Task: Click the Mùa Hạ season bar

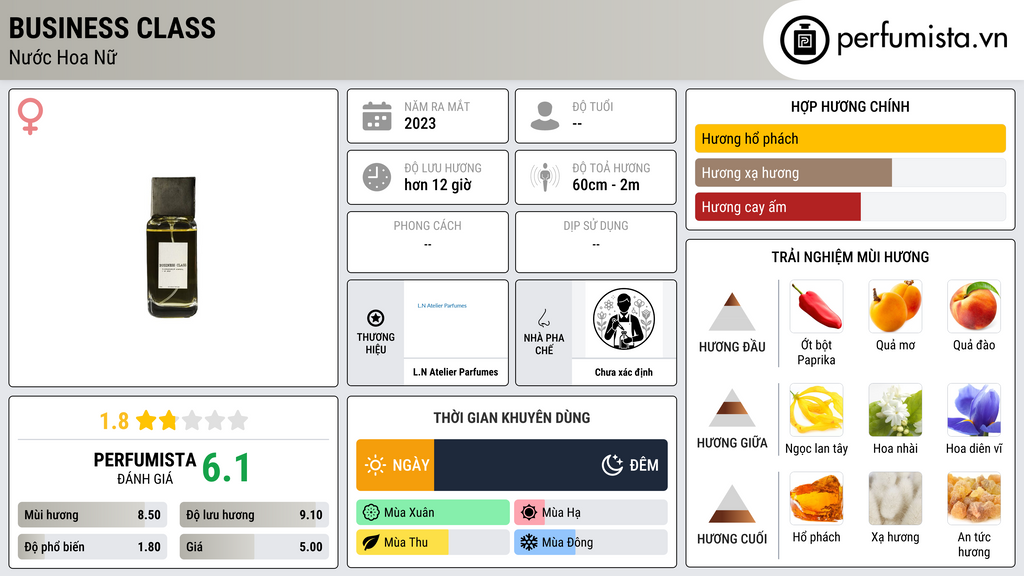Action: pos(591,513)
